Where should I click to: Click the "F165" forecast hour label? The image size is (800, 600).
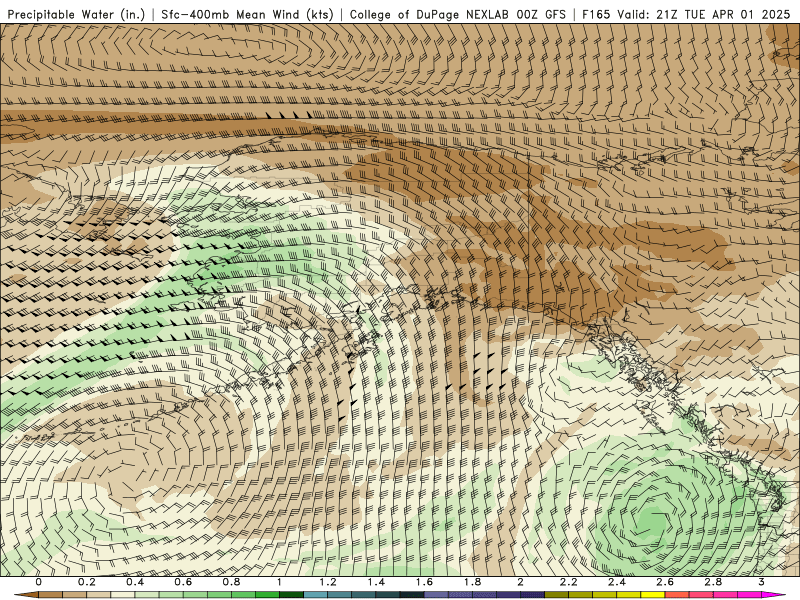tap(596, 14)
